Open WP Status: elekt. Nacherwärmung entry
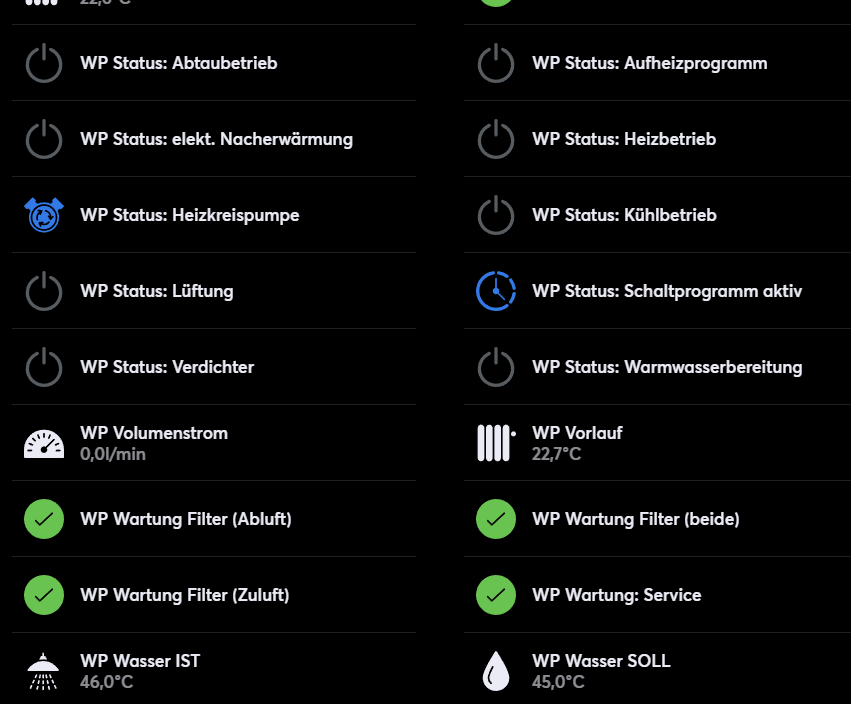The width and height of the screenshot is (851, 704). pos(216,139)
